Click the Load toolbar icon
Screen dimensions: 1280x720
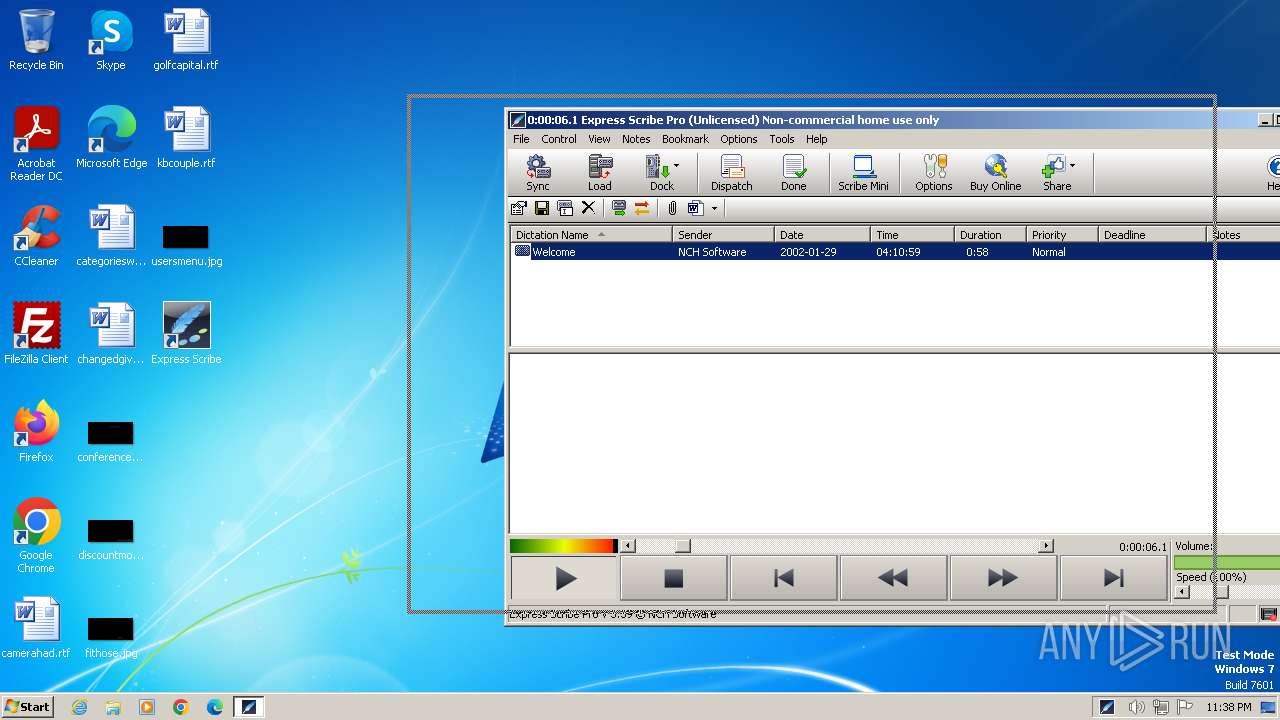tap(600, 173)
